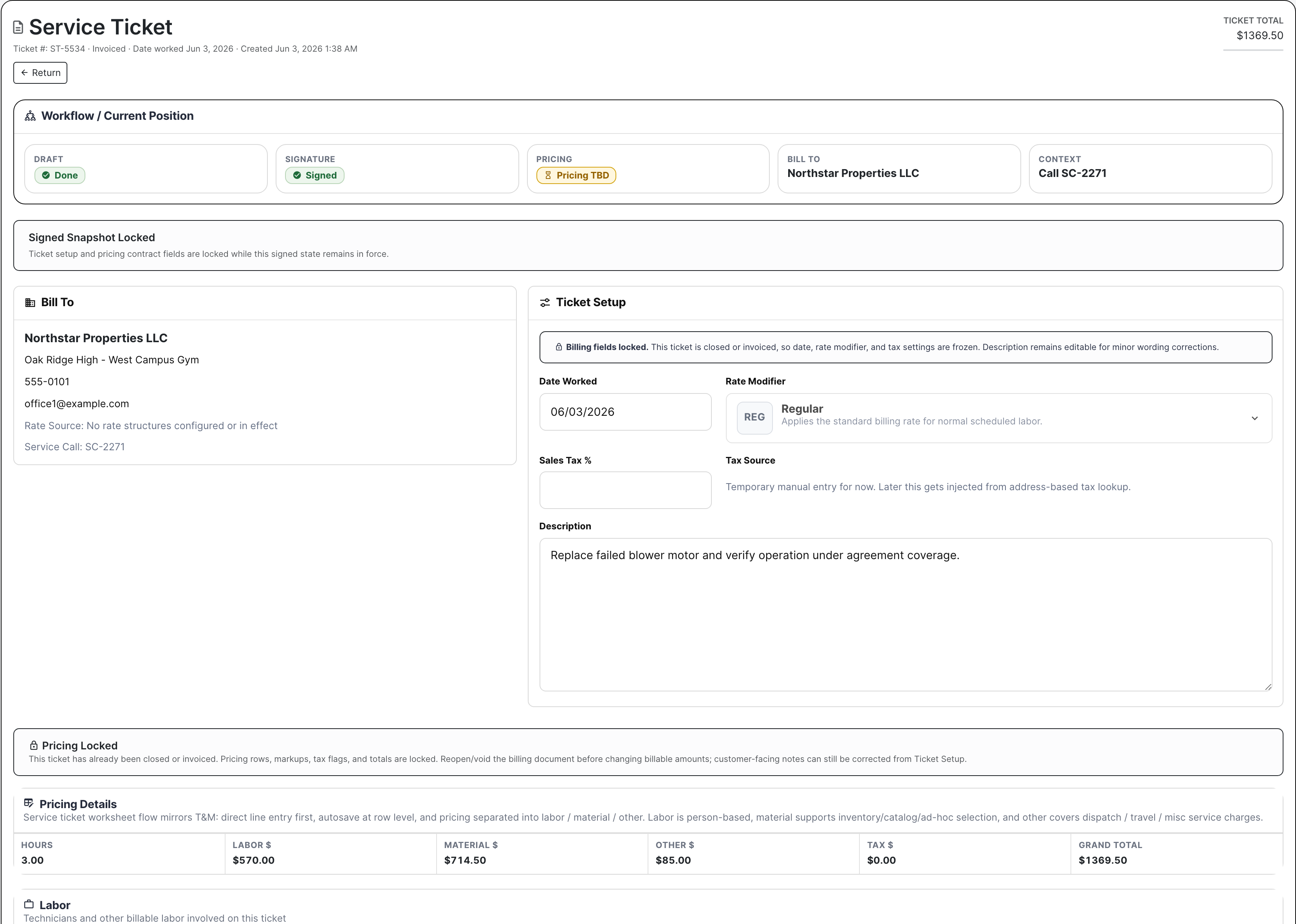1296x924 pixels.
Task: Click the Pricing TBD hourglass icon
Action: pyautogui.click(x=548, y=175)
